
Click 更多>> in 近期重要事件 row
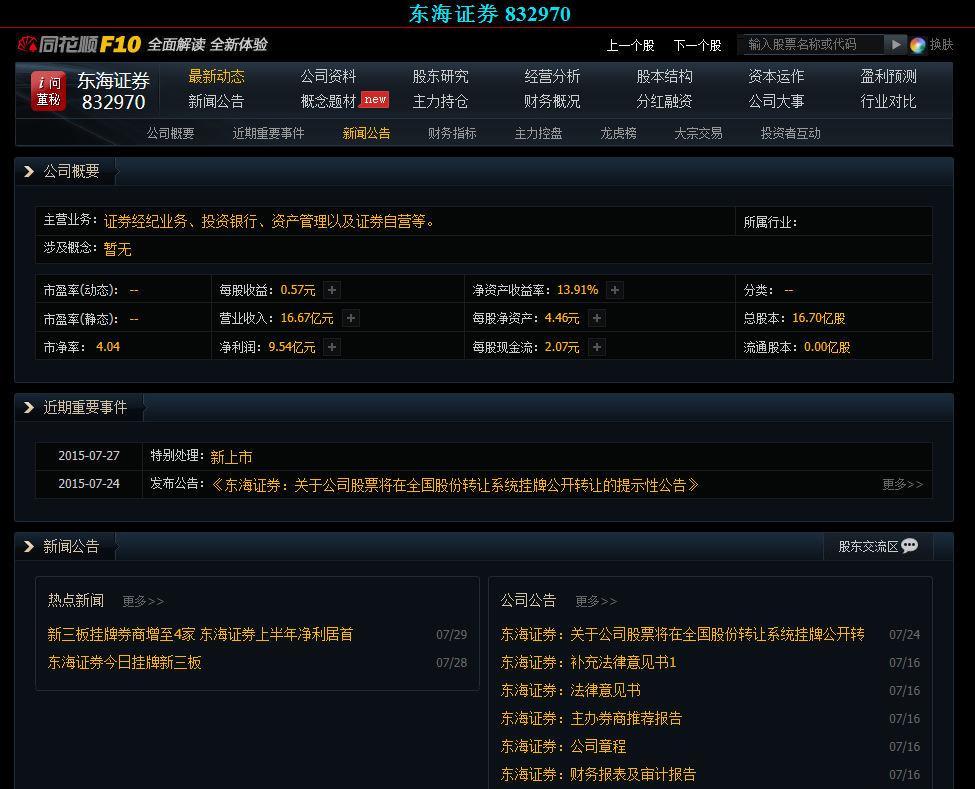[x=902, y=484]
